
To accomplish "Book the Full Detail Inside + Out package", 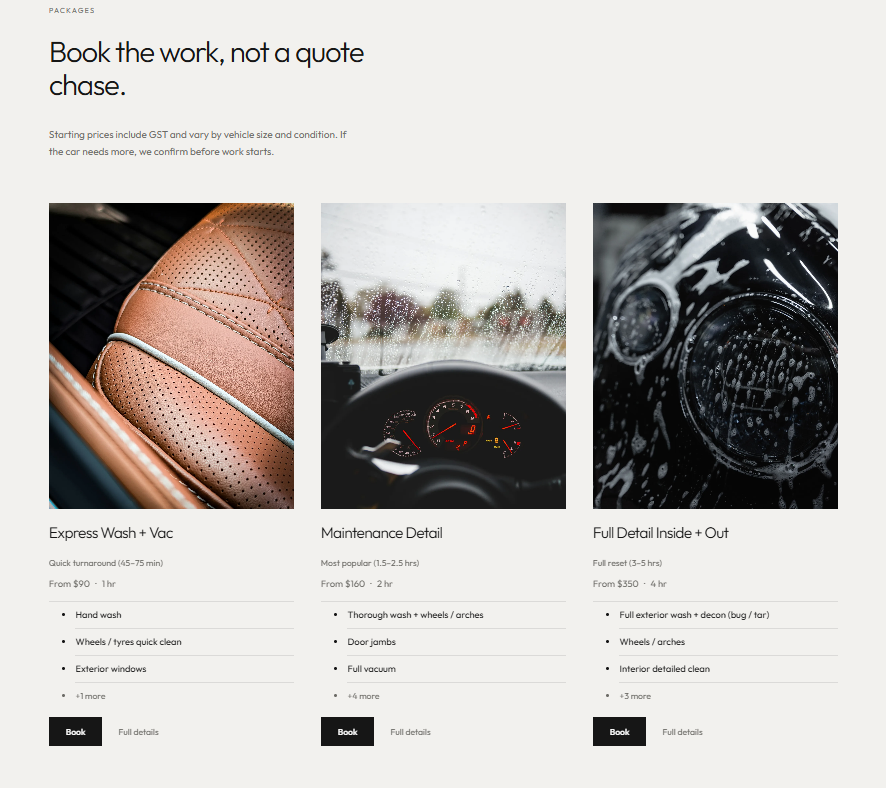I will coord(619,732).
